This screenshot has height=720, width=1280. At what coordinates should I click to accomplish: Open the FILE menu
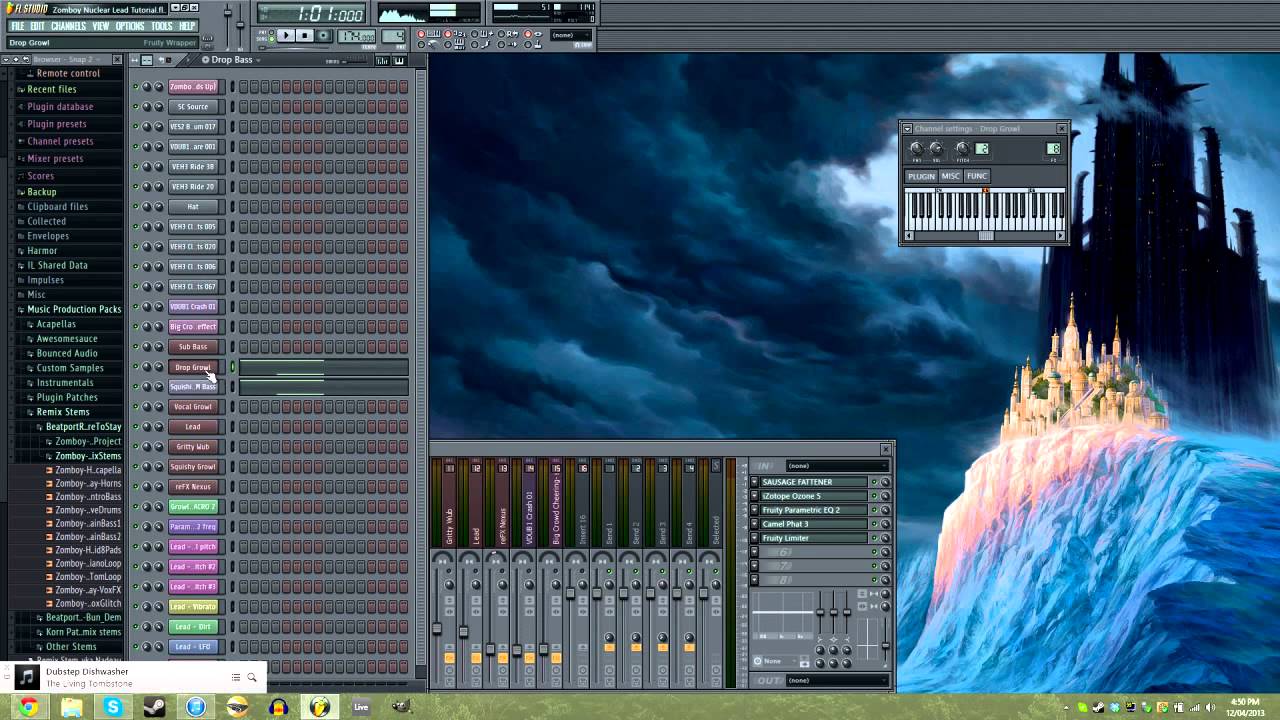[17, 26]
